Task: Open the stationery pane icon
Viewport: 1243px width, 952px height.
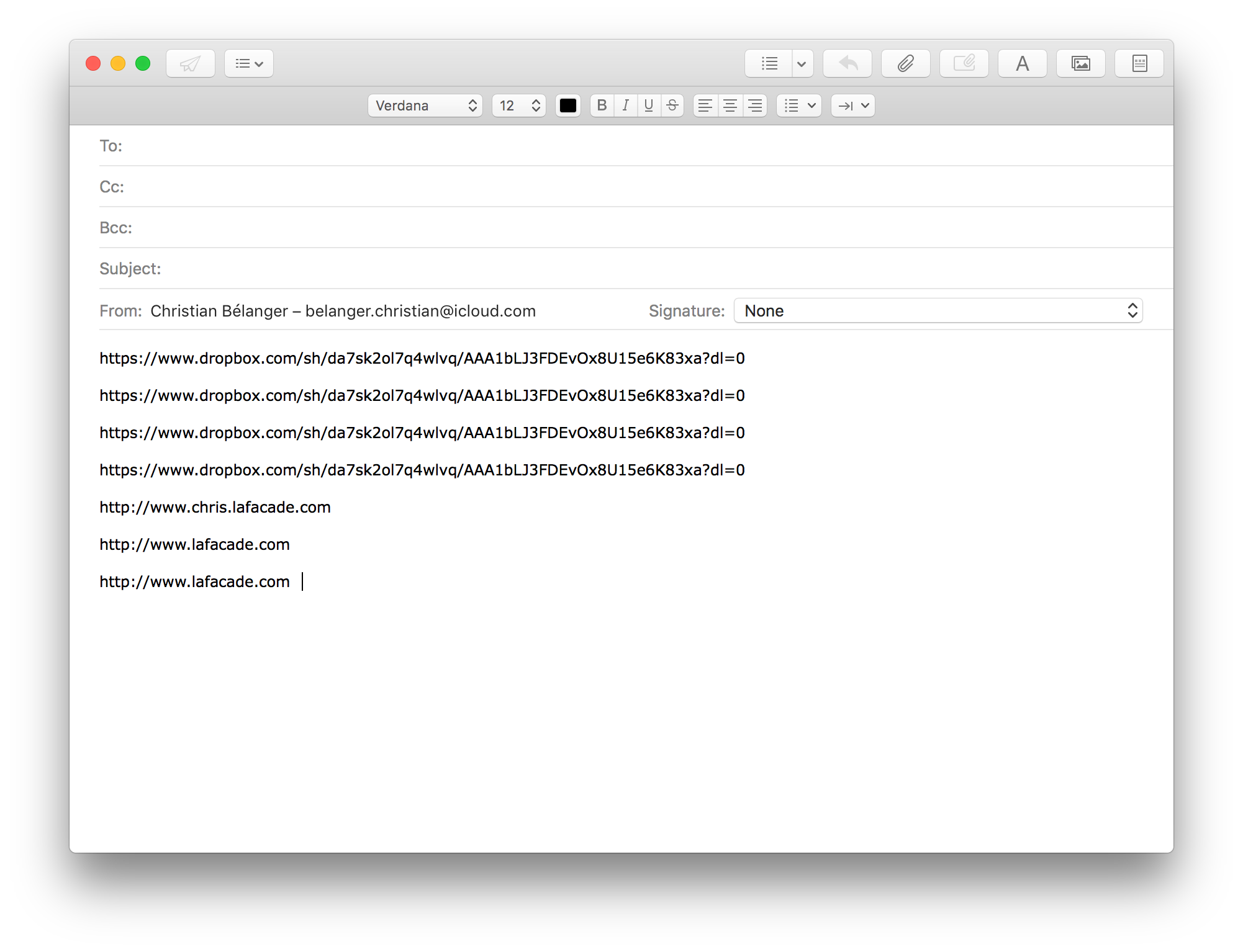Action: [x=1139, y=63]
